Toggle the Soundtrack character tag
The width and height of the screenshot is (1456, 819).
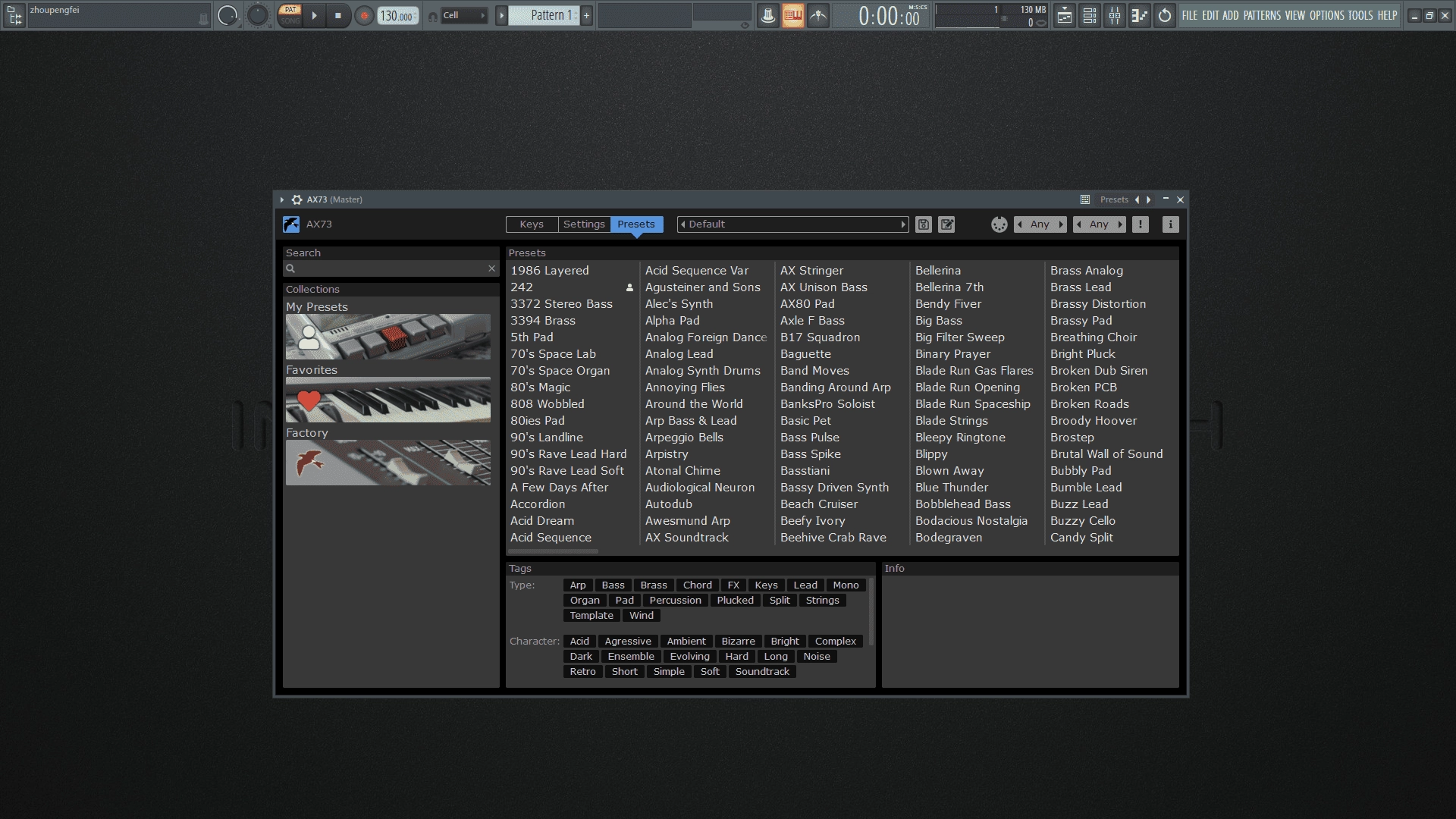pyautogui.click(x=762, y=672)
